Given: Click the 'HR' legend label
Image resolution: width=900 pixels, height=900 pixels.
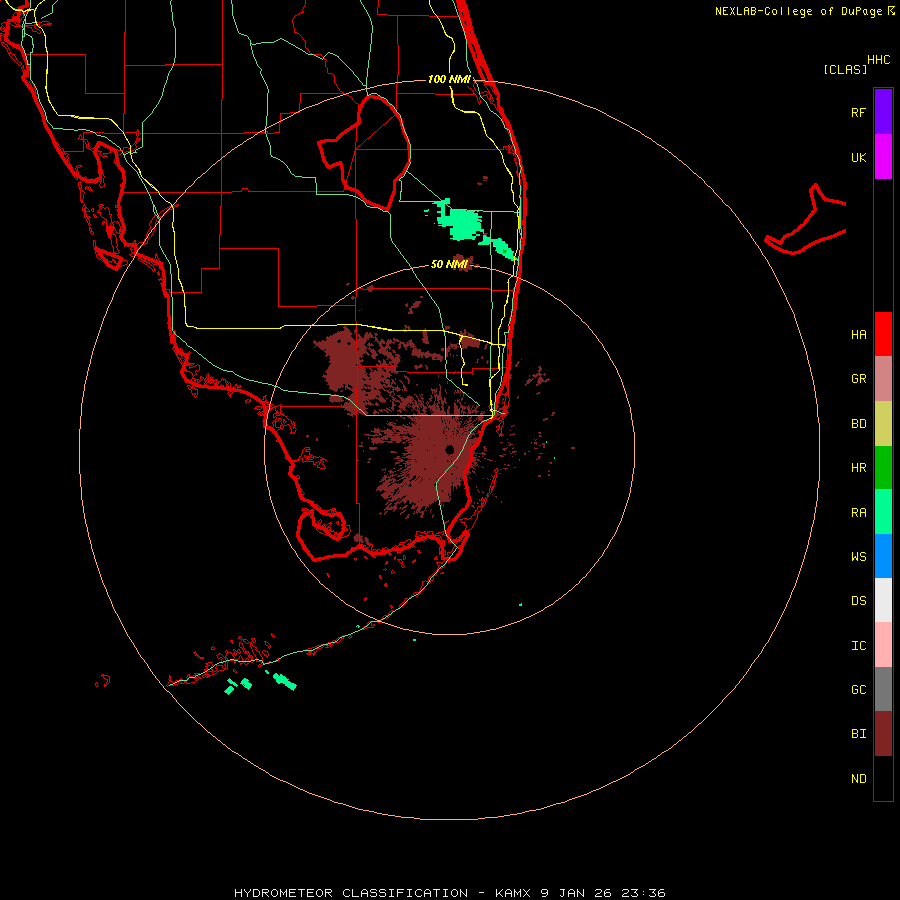Looking at the screenshot, I should coord(858,468).
